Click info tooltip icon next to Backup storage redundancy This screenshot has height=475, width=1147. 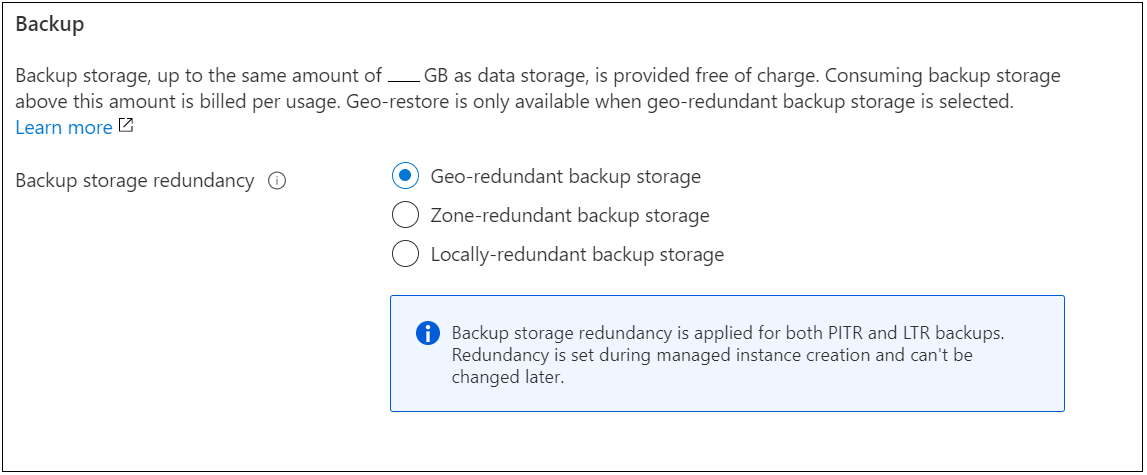click(x=278, y=181)
